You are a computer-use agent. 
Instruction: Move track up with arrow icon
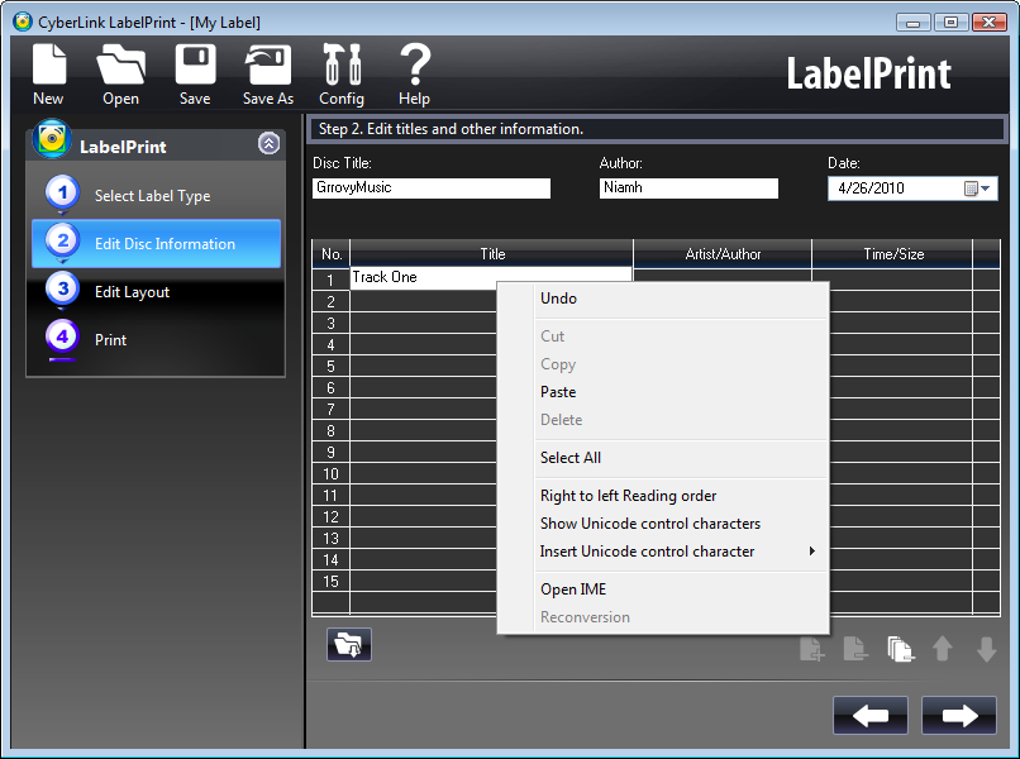(x=943, y=649)
